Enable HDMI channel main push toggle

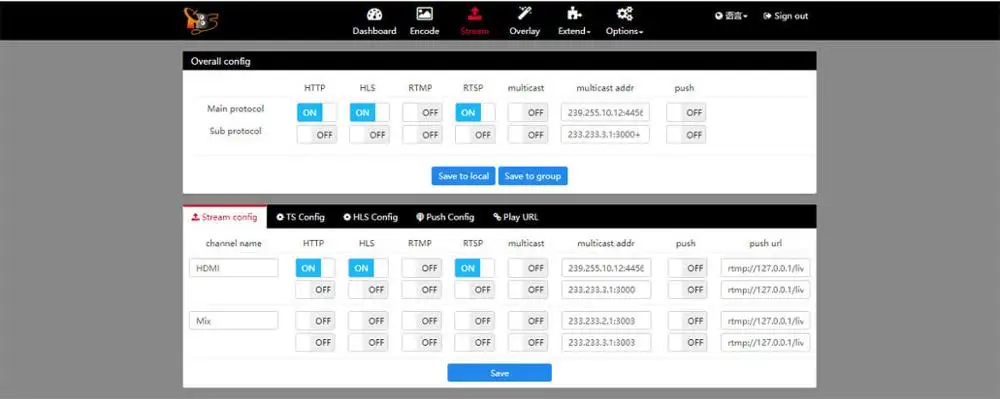tap(688, 268)
